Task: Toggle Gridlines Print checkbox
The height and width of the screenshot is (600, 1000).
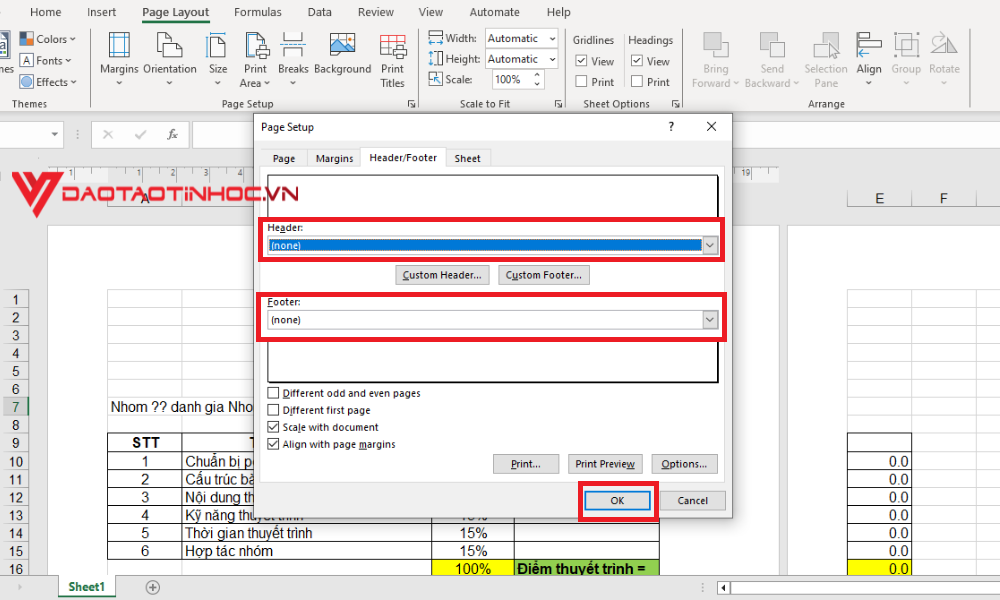Action: pyautogui.click(x=581, y=82)
